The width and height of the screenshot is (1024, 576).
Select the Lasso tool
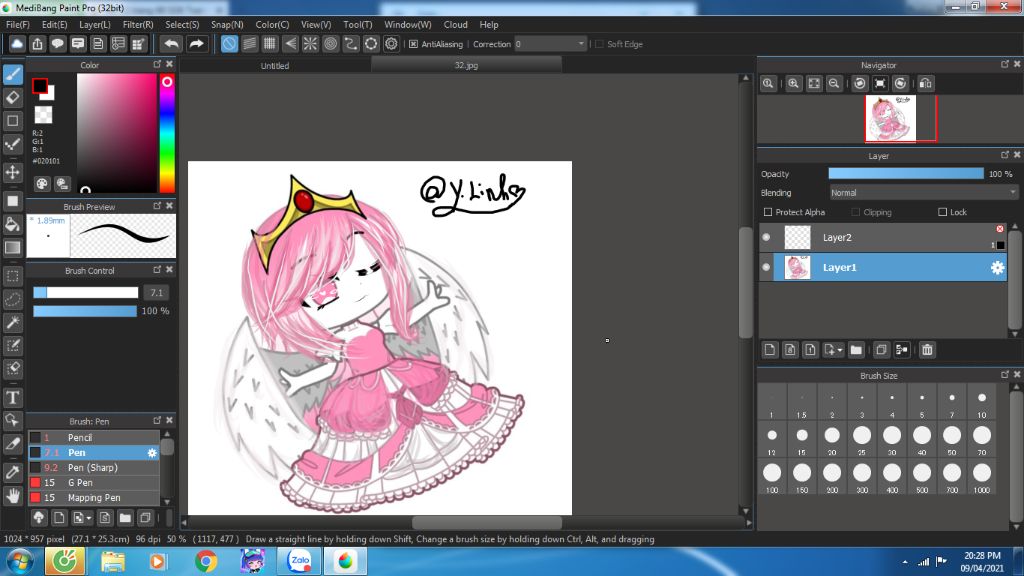point(13,299)
